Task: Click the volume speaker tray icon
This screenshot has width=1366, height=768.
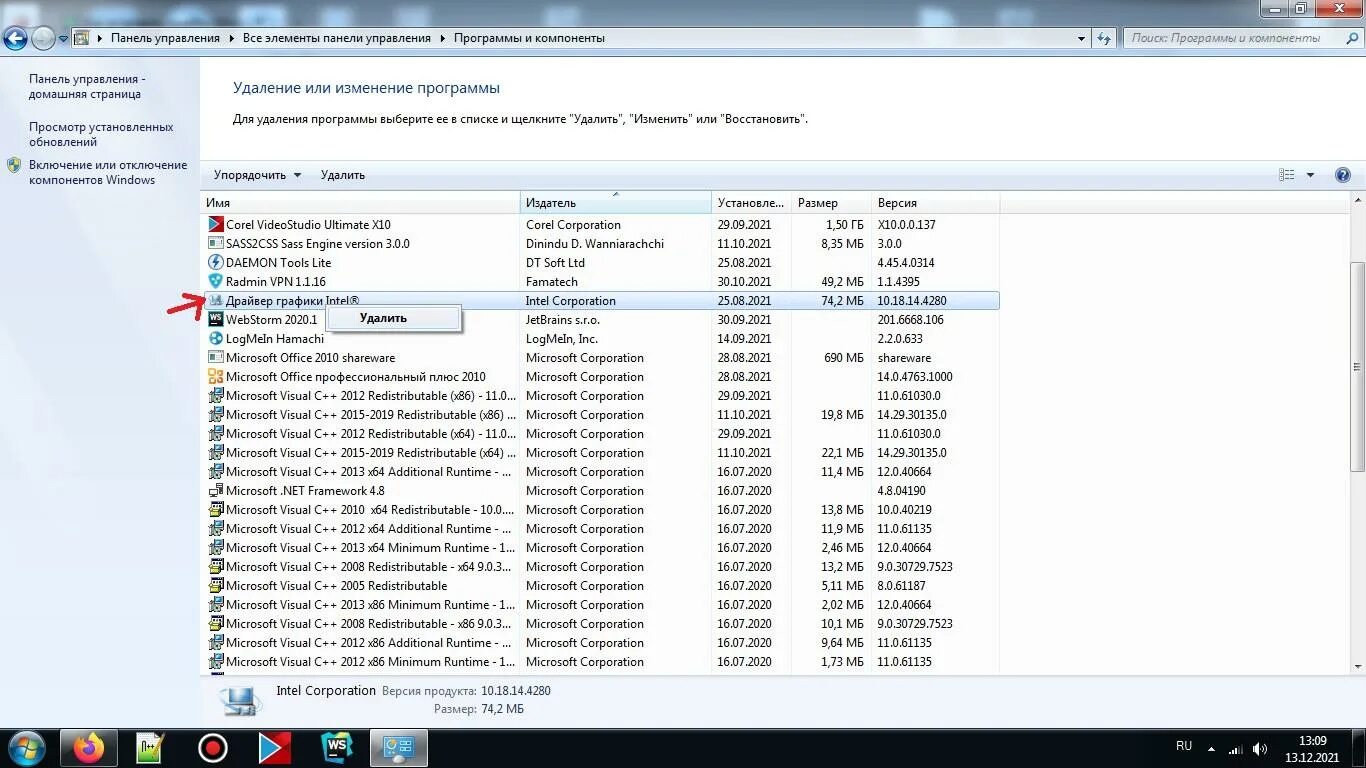Action: [1260, 749]
